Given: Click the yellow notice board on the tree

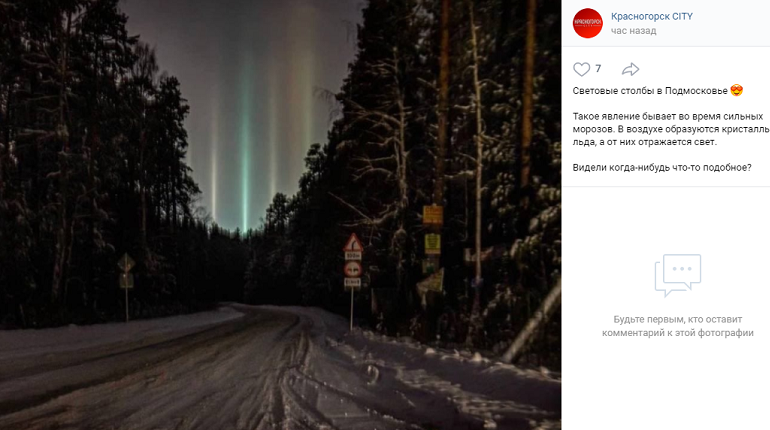Looking at the screenshot, I should tap(433, 215).
